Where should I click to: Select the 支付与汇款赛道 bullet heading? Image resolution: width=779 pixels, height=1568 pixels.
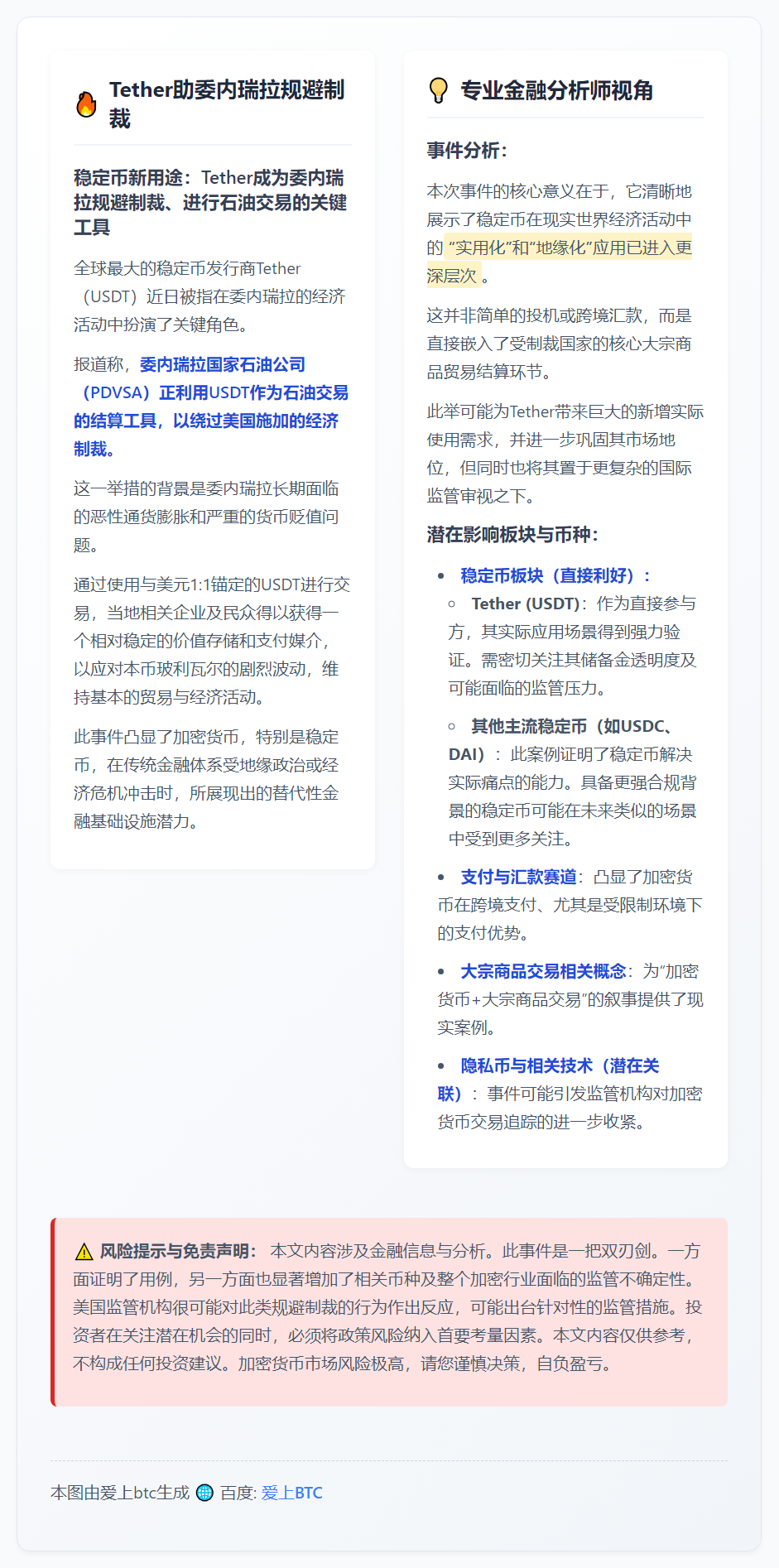click(518, 877)
